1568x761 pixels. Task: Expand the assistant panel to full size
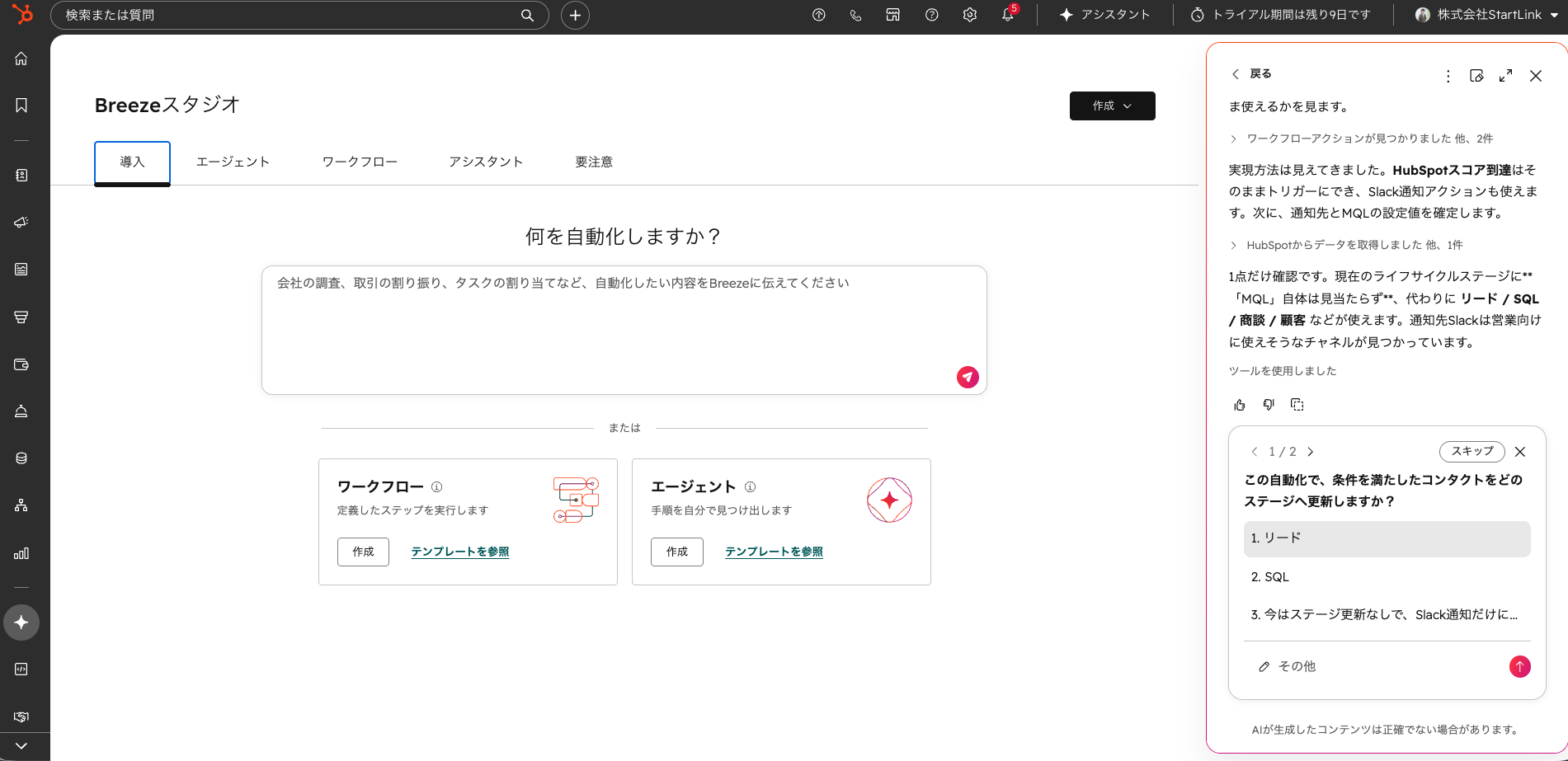click(x=1506, y=75)
